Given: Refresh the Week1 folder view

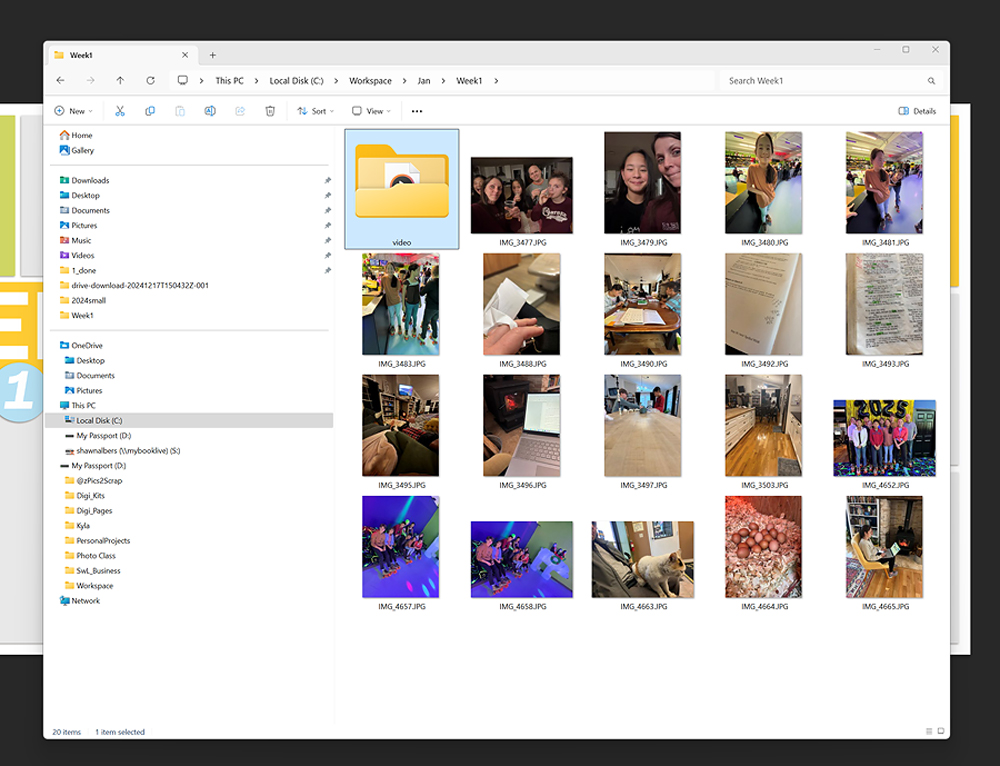Looking at the screenshot, I should point(151,80).
